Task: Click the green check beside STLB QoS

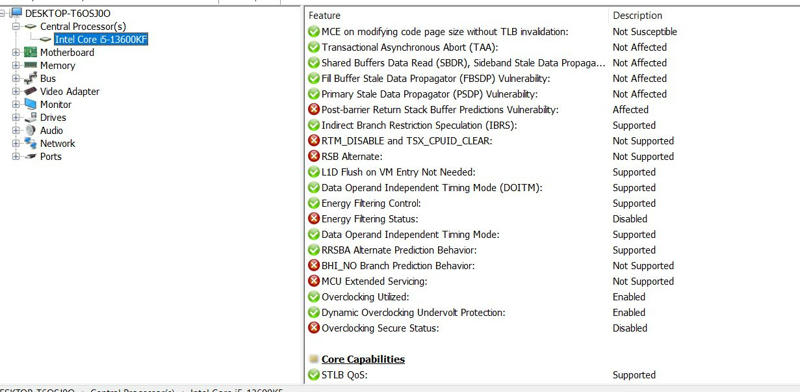Action: coord(314,375)
